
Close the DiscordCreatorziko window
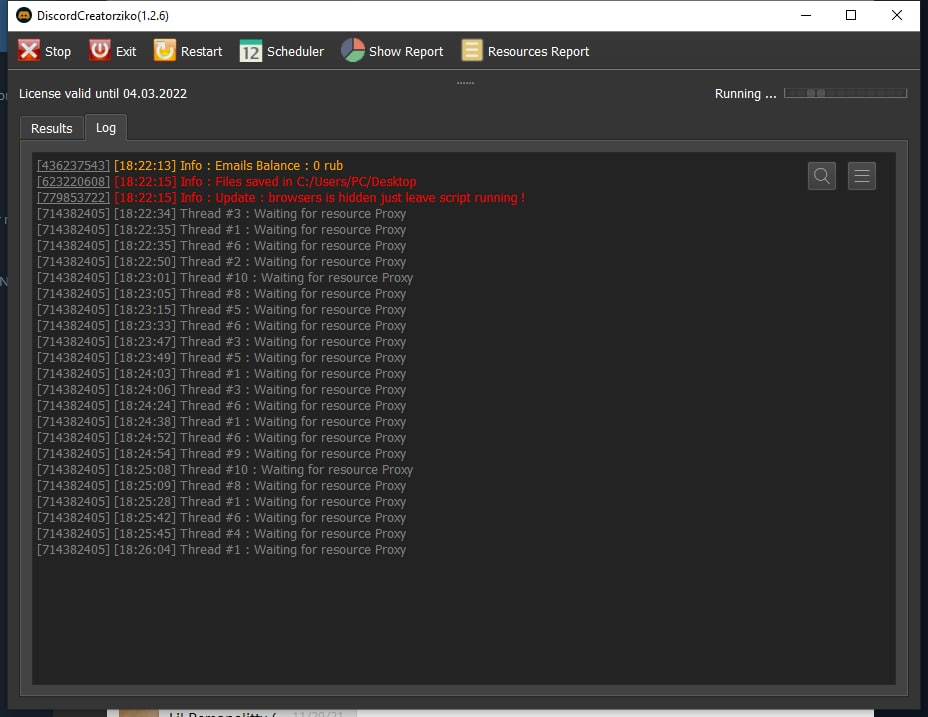point(897,15)
